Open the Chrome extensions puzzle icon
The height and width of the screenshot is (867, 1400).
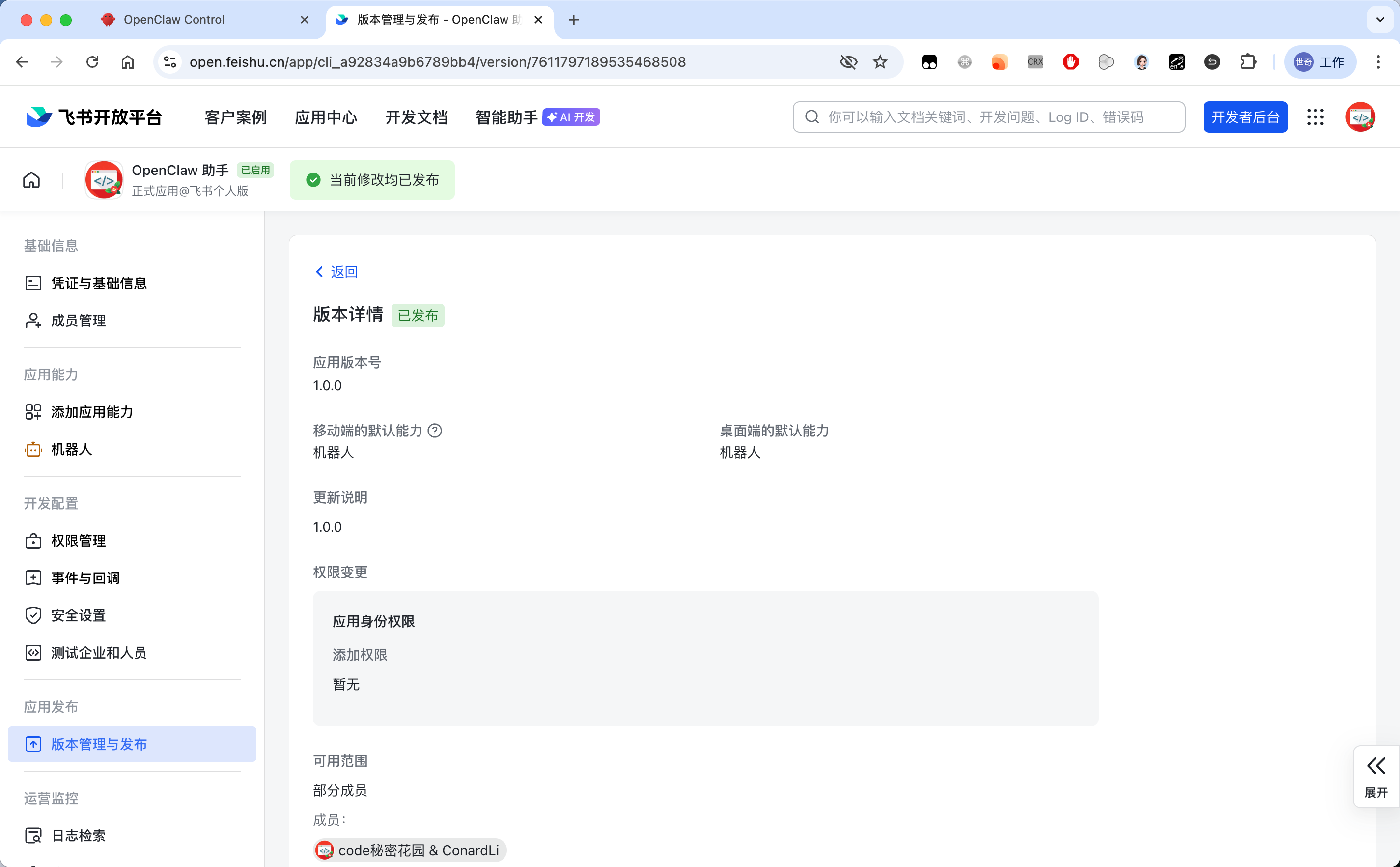[1248, 62]
